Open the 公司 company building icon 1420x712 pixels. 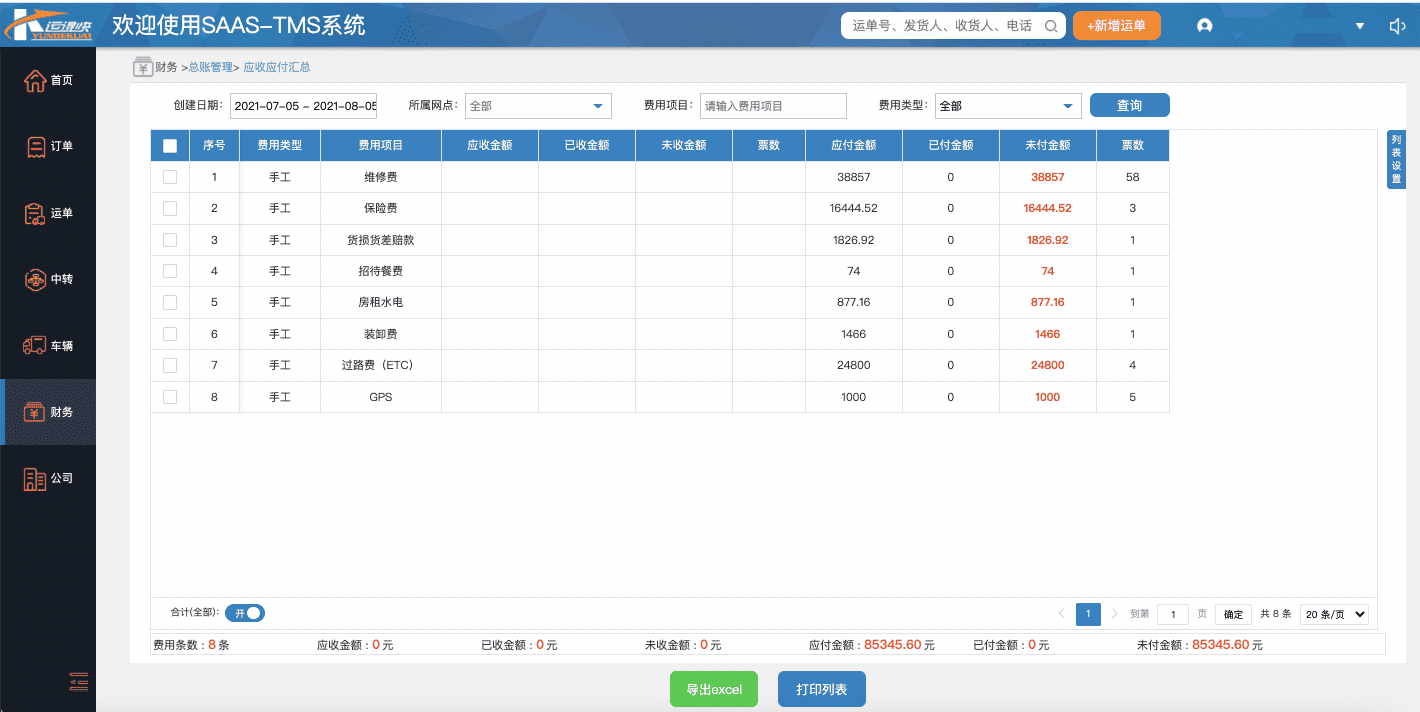35,478
